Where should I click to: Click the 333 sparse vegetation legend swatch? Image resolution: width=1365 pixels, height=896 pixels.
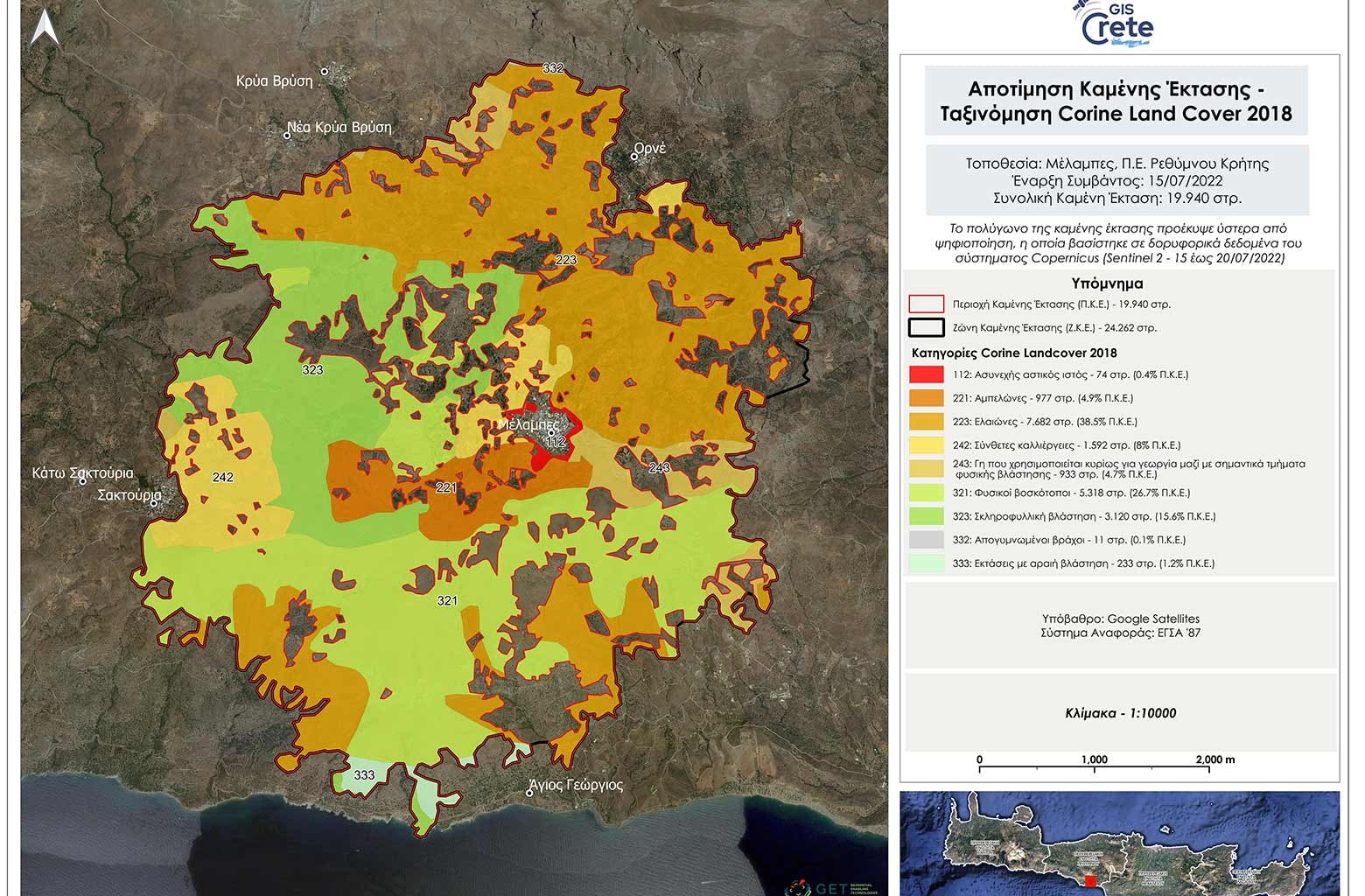tap(927, 563)
